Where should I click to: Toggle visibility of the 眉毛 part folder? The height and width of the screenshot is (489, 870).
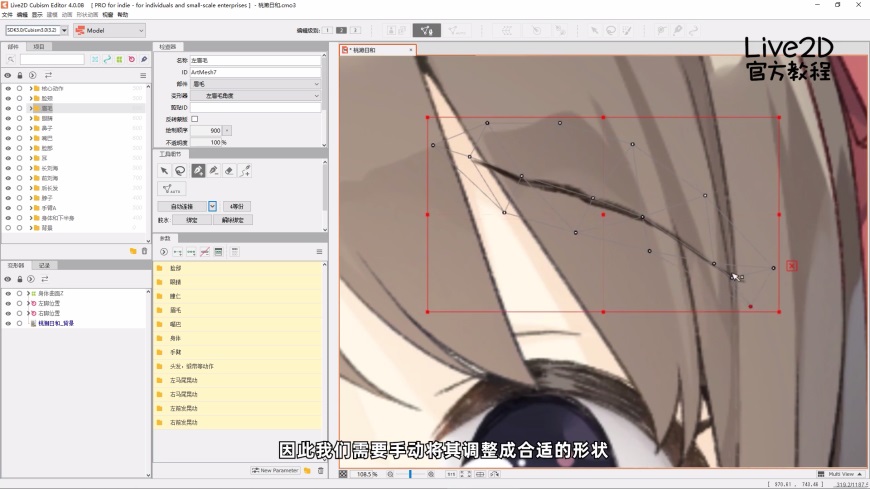click(x=8, y=108)
